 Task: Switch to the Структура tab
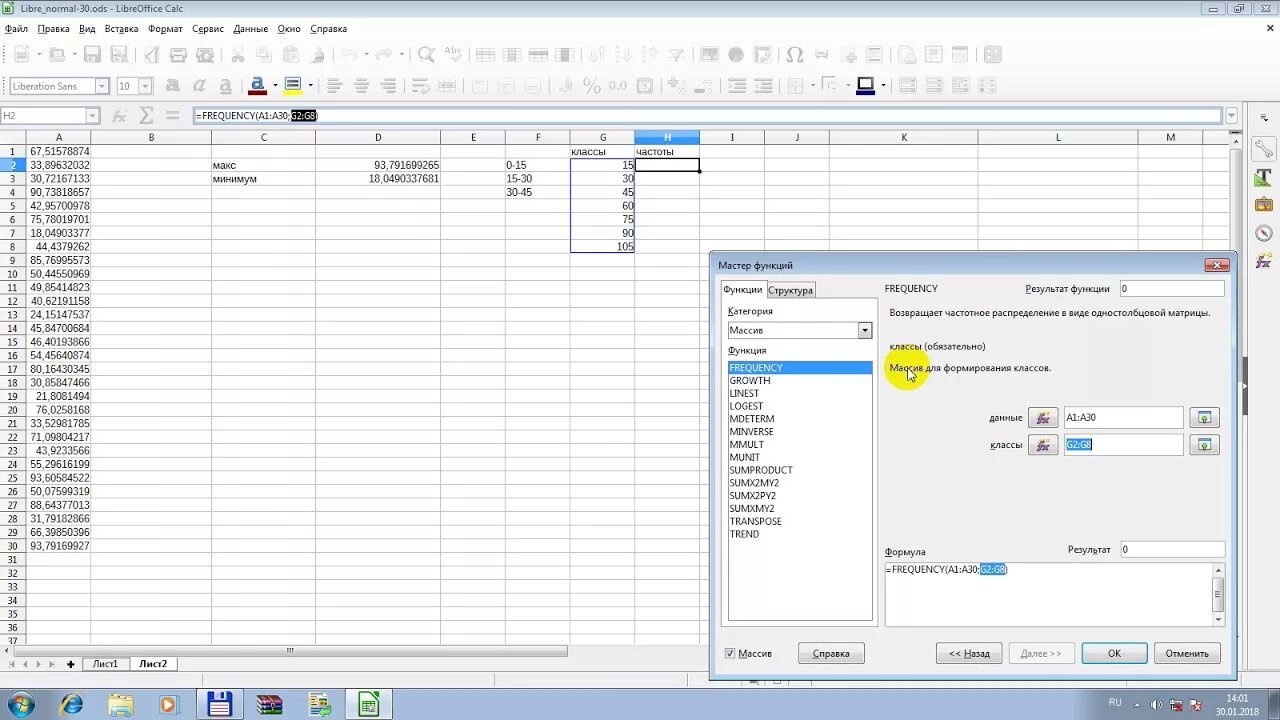tap(790, 289)
